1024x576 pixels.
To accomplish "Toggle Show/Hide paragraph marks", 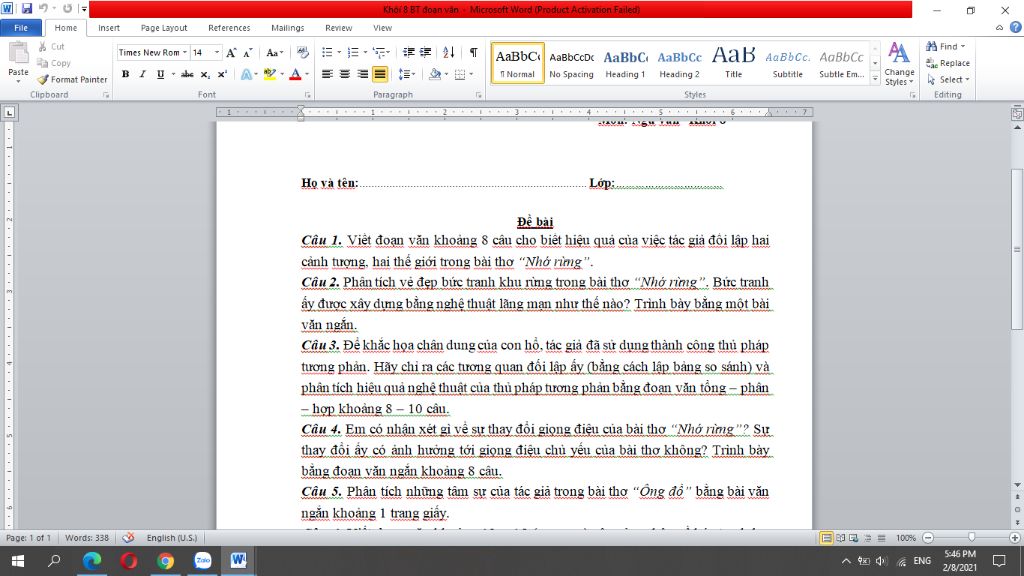I will pos(473,52).
